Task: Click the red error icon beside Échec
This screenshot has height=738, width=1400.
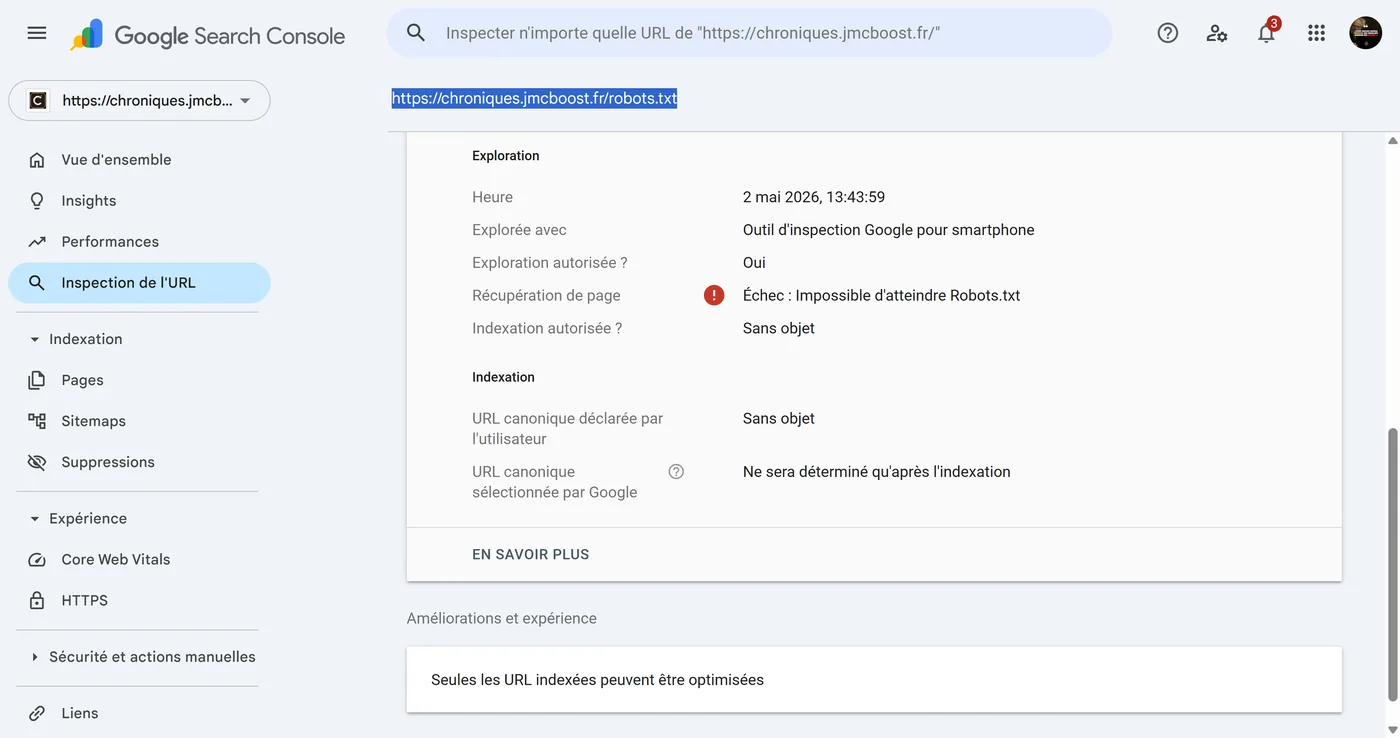Action: point(714,295)
